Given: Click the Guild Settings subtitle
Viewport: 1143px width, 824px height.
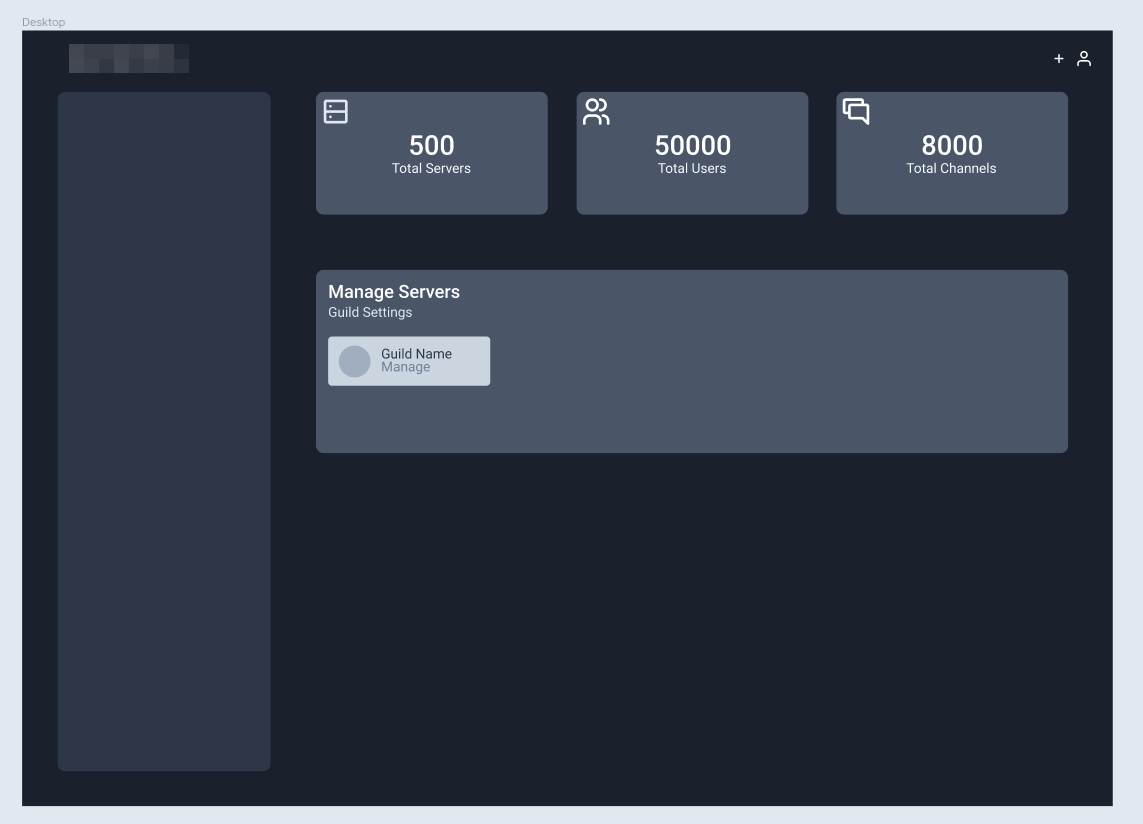Looking at the screenshot, I should 370,312.
